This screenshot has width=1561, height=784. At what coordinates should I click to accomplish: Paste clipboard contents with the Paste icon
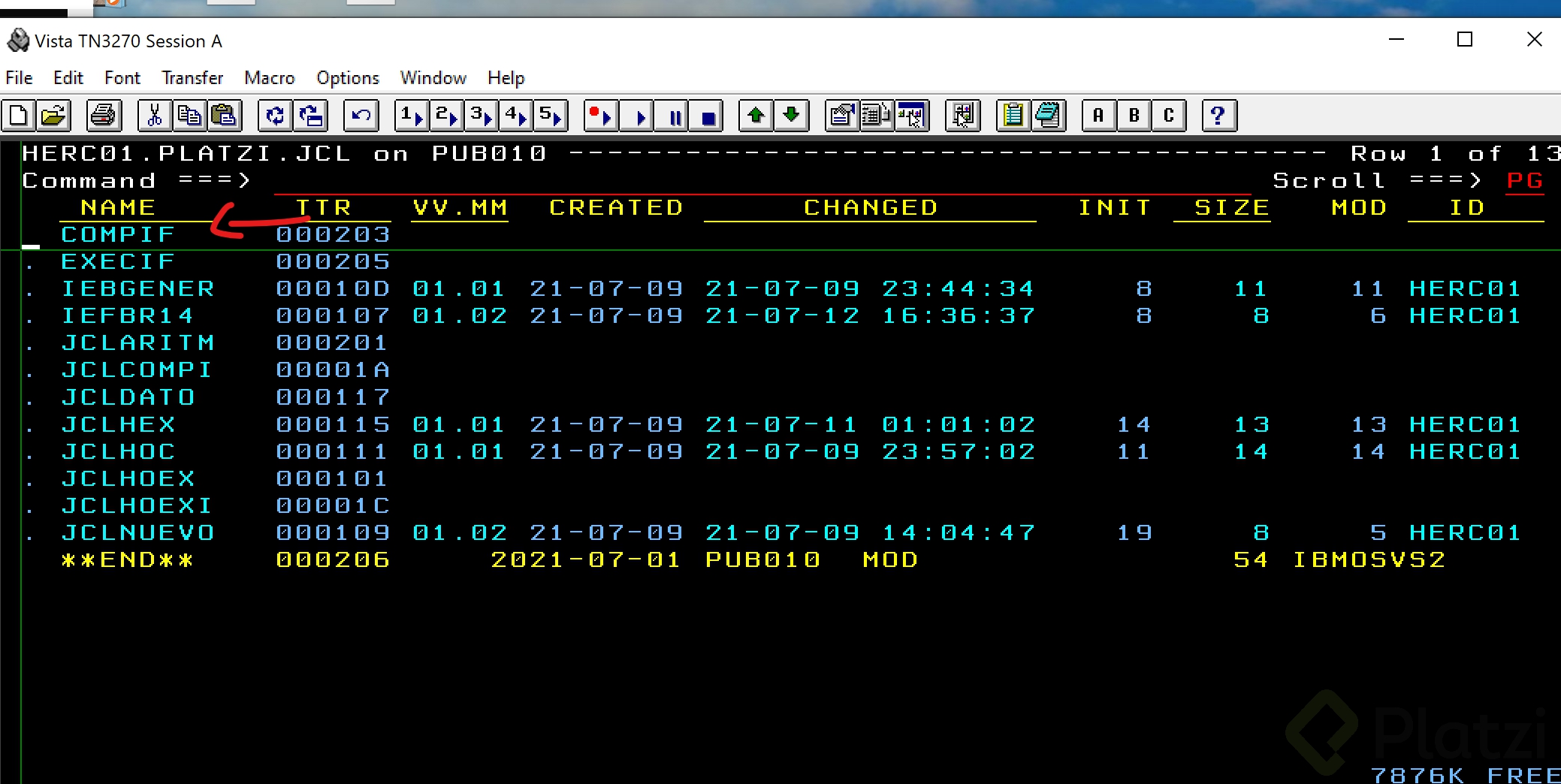coord(224,116)
